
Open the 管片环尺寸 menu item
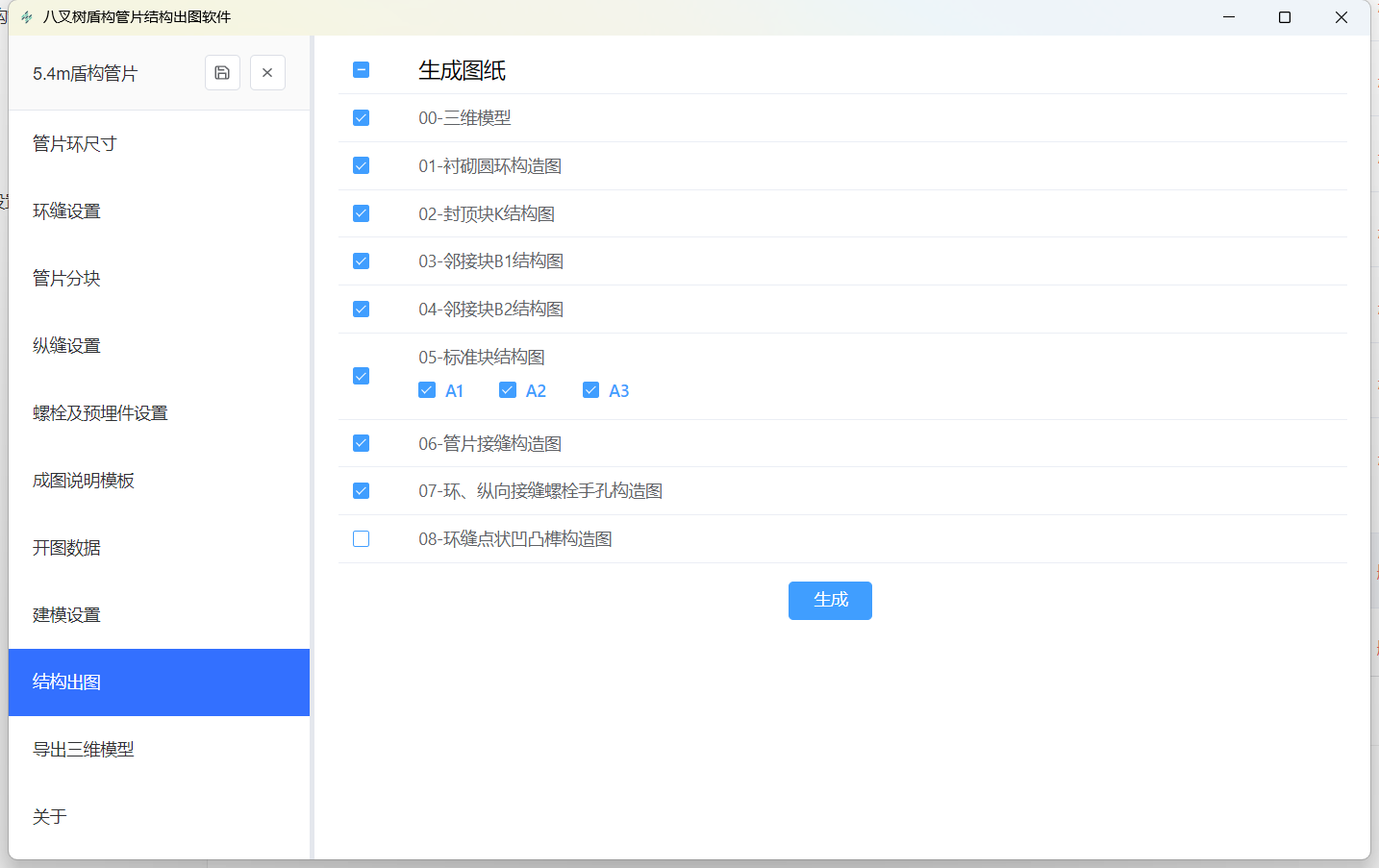[75, 144]
